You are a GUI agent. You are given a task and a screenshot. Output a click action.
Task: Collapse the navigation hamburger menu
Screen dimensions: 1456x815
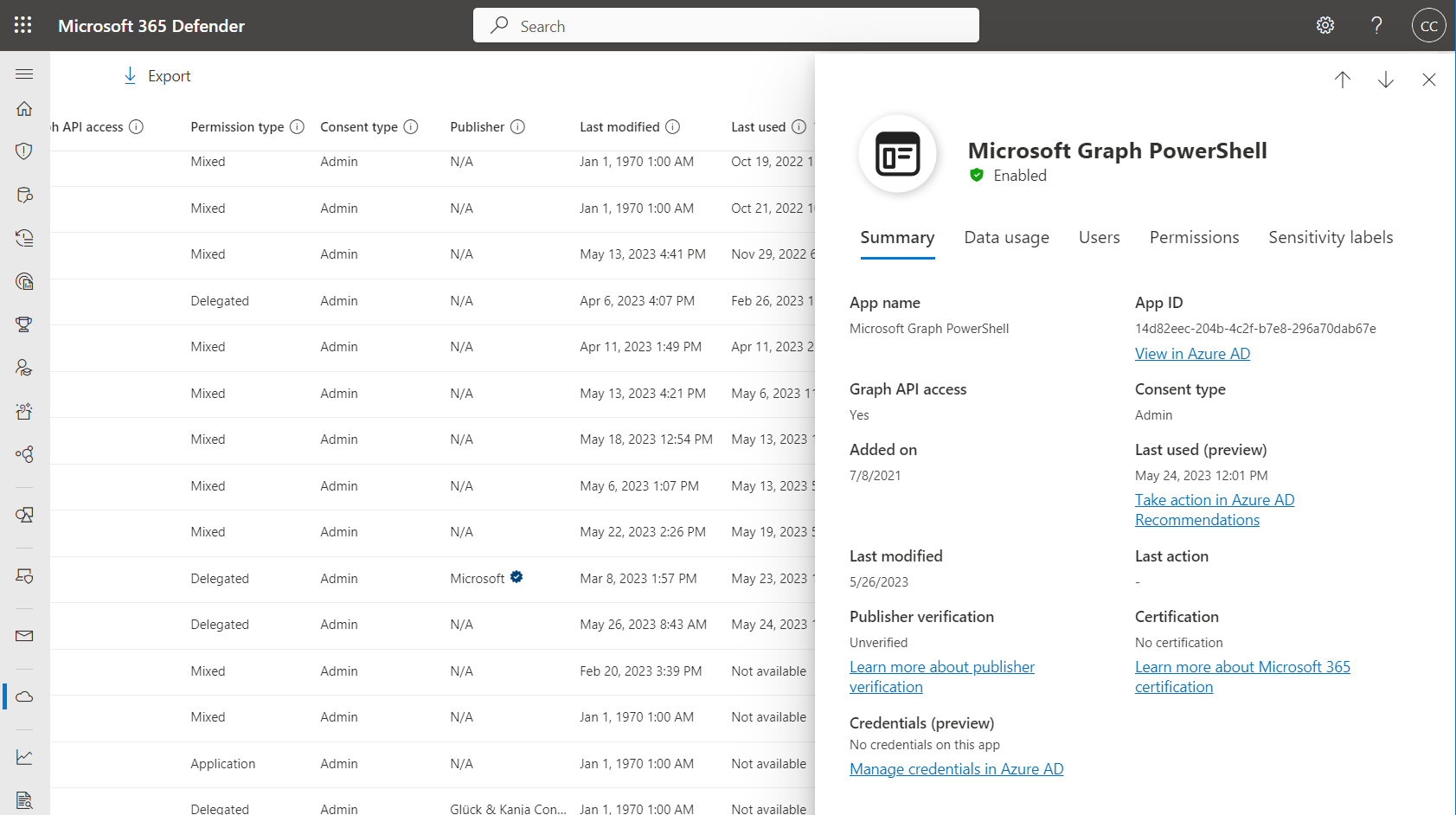(x=24, y=74)
